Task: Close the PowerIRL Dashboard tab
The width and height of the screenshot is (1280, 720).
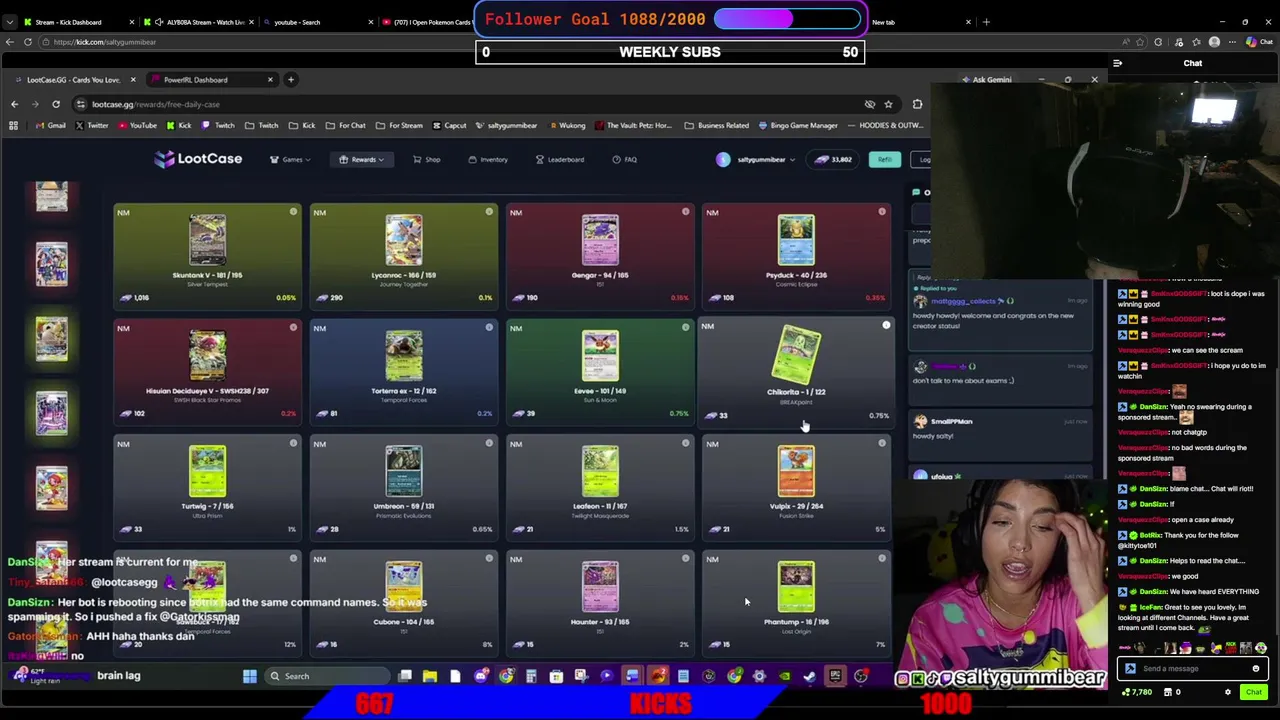Action: (269, 79)
